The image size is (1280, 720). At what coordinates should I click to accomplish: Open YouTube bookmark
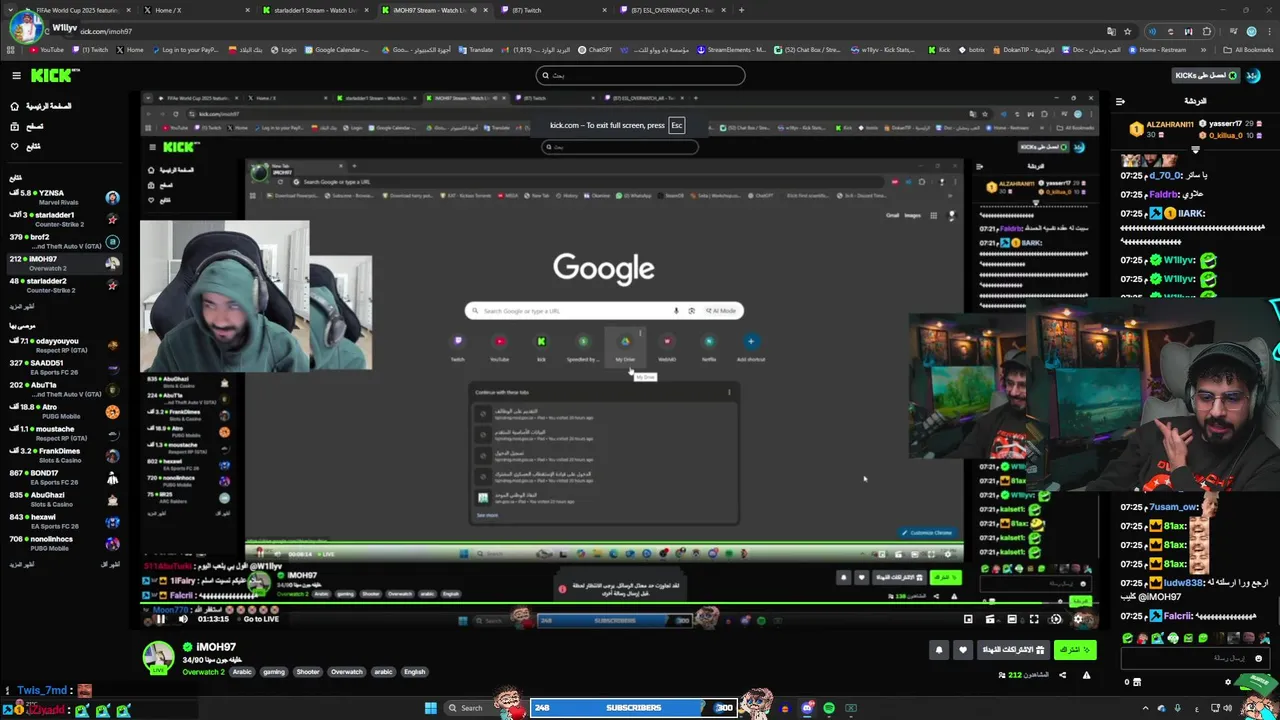pyautogui.click(x=46, y=50)
